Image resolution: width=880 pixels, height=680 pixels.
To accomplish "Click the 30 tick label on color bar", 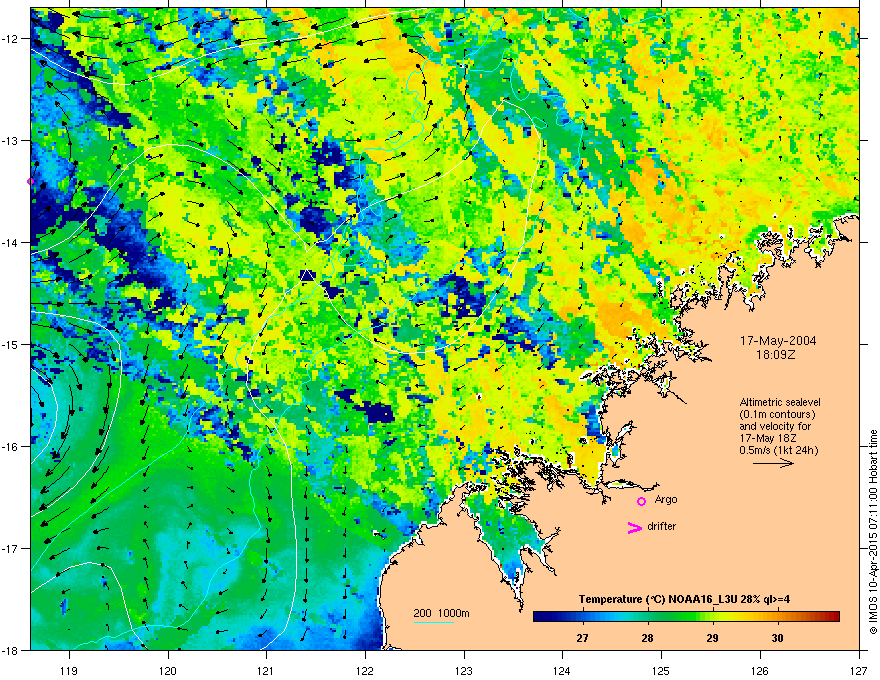I will pos(777,638).
